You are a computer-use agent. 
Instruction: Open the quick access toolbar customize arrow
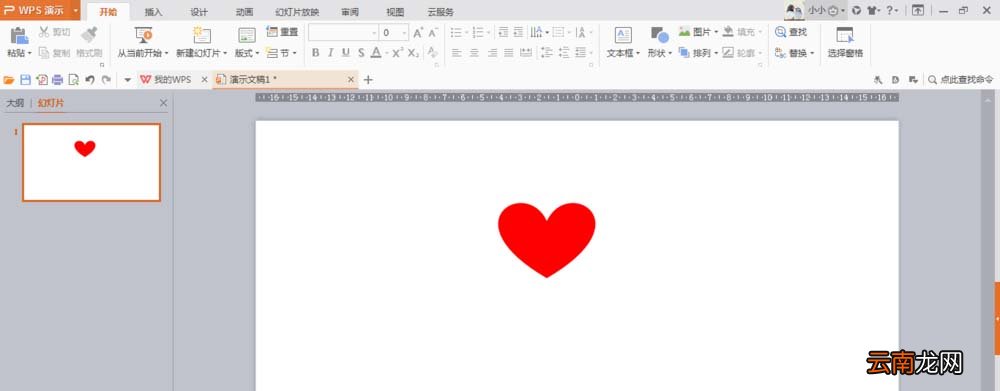[127, 80]
